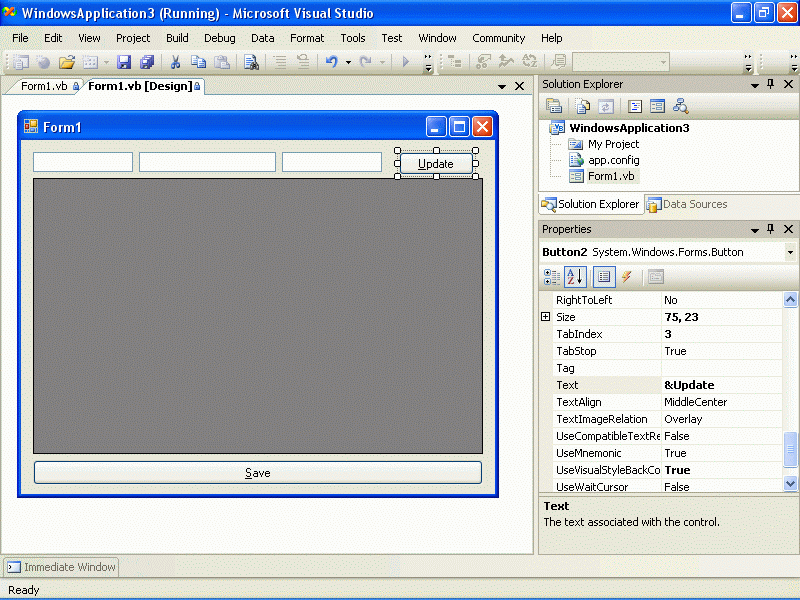Click the Cut scissors toolbar icon
This screenshot has width=800, height=600.
pyautogui.click(x=175, y=62)
